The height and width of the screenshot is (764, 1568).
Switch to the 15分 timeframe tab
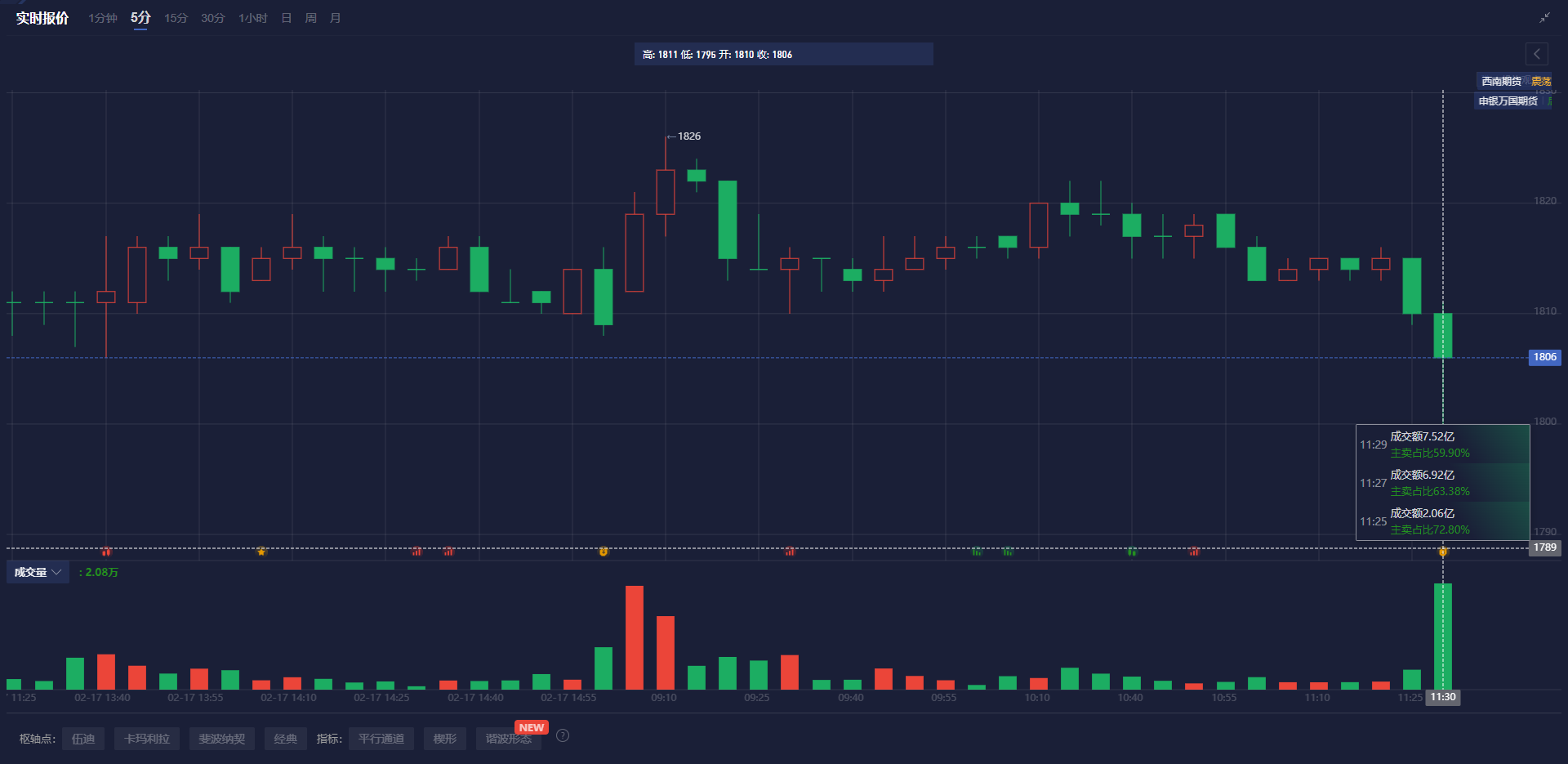point(175,17)
